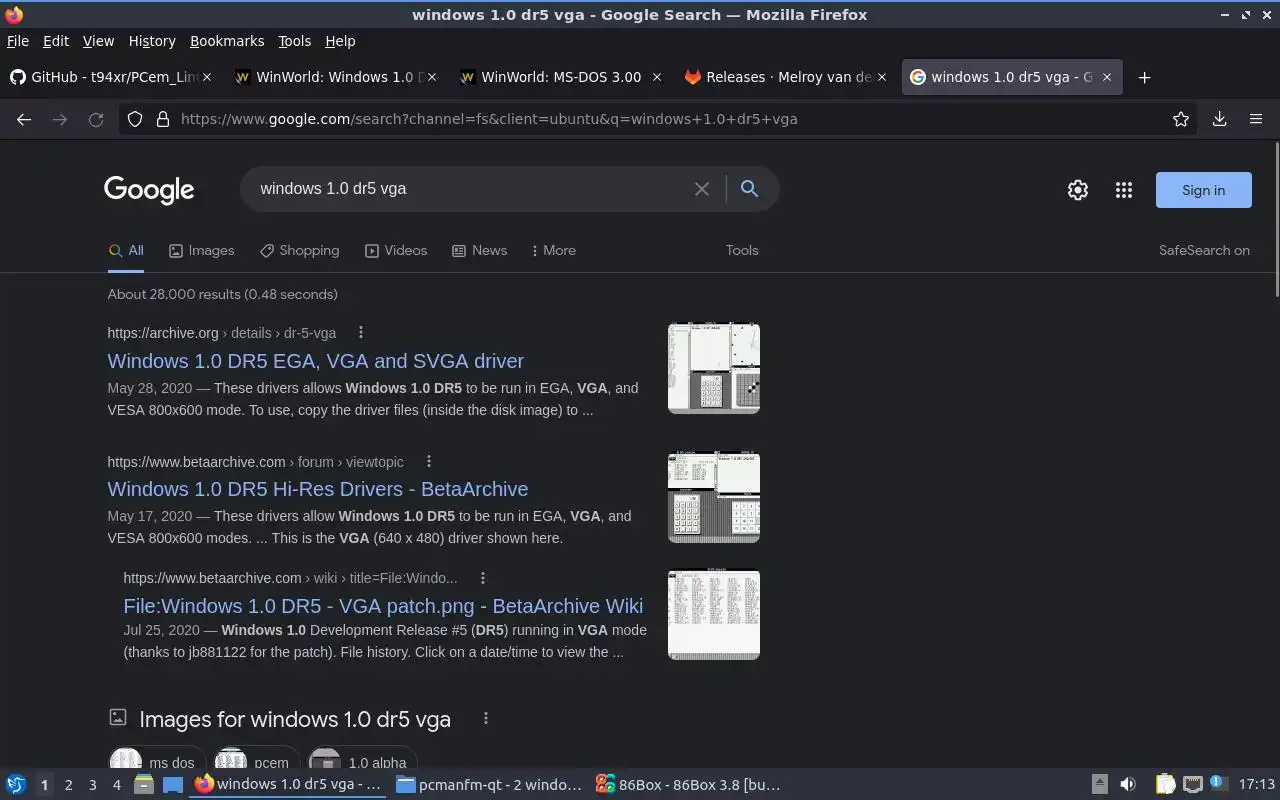The width and height of the screenshot is (1280, 800).
Task: Click the file manager icon in taskbar quick launch
Action: [x=143, y=784]
